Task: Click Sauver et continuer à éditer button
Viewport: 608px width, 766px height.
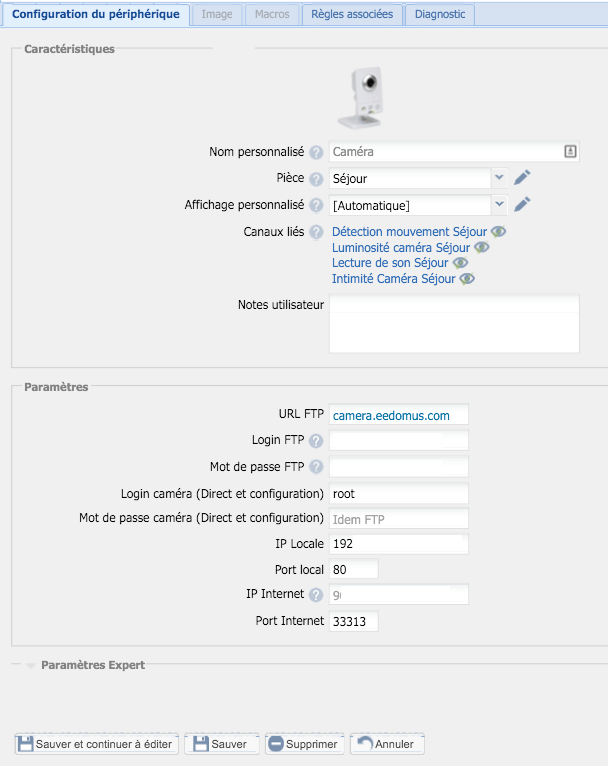Action: (97, 744)
